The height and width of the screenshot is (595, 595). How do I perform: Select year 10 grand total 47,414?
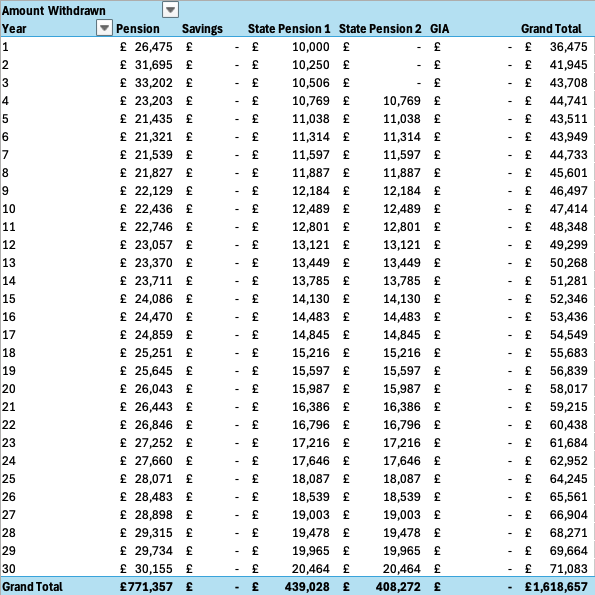tap(568, 209)
